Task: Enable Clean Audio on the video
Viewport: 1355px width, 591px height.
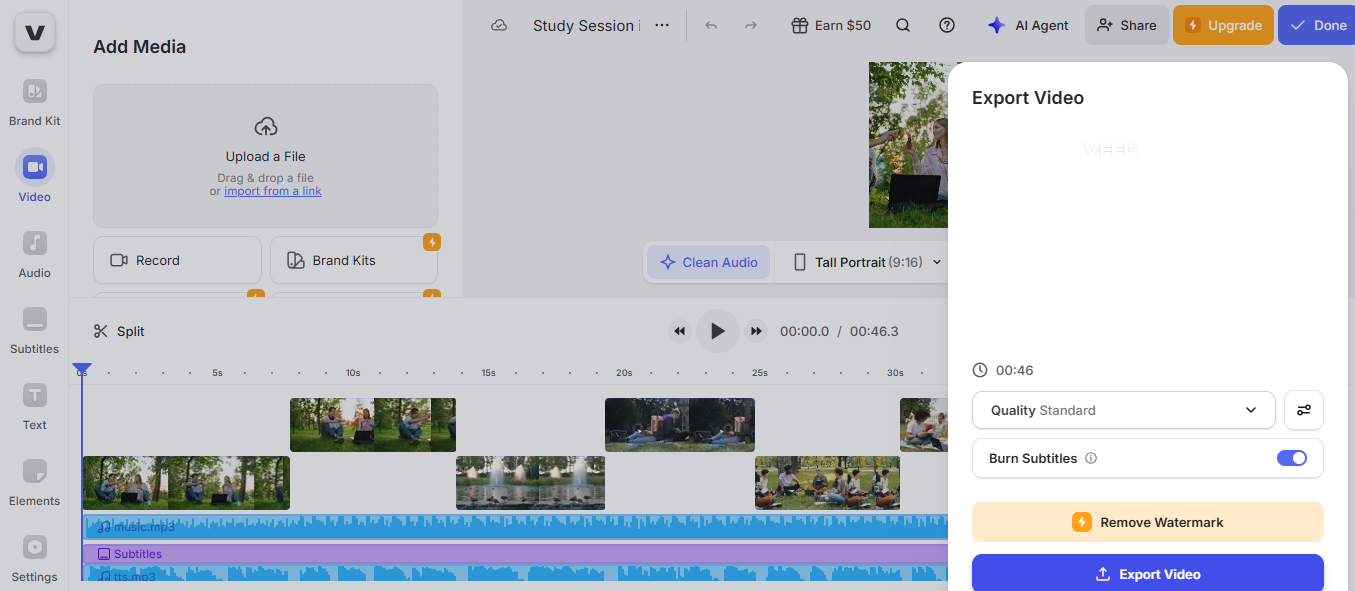Action: 708,261
